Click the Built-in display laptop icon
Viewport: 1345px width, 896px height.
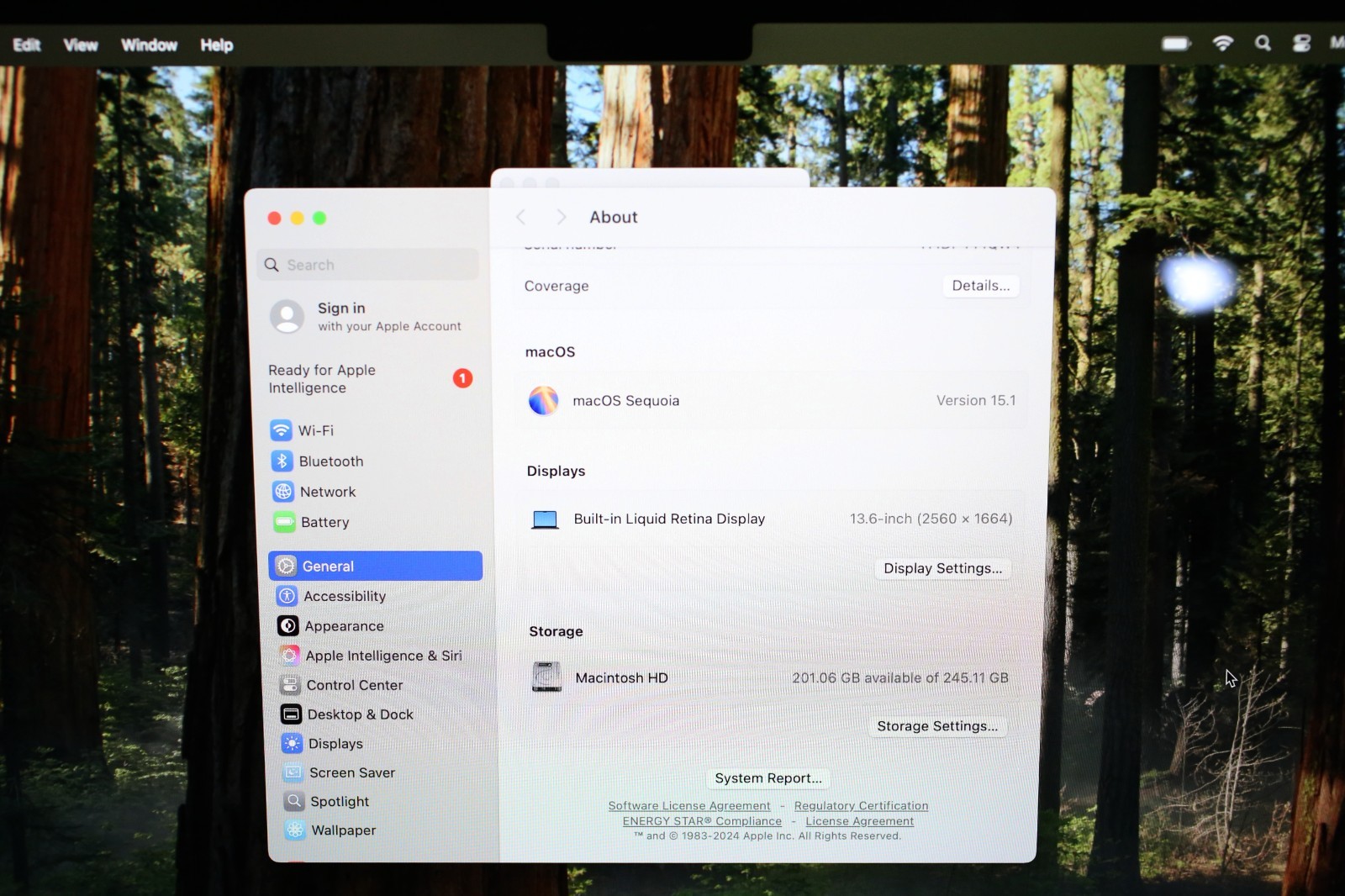click(x=545, y=519)
